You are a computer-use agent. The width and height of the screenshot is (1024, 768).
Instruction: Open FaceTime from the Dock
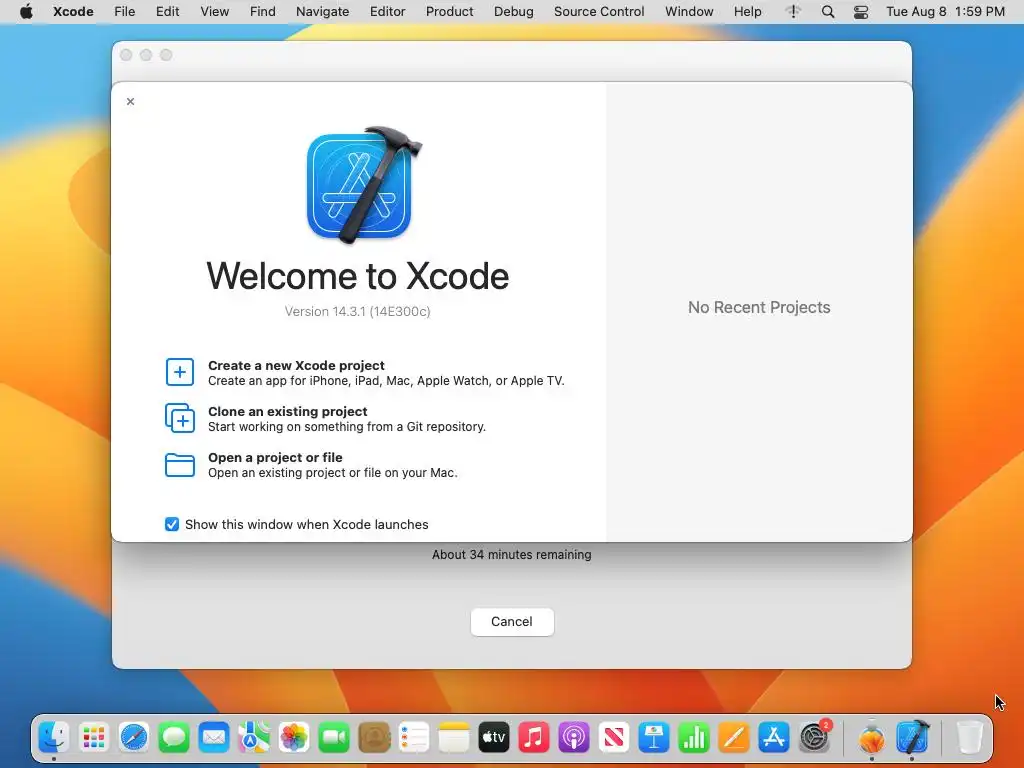pos(334,738)
